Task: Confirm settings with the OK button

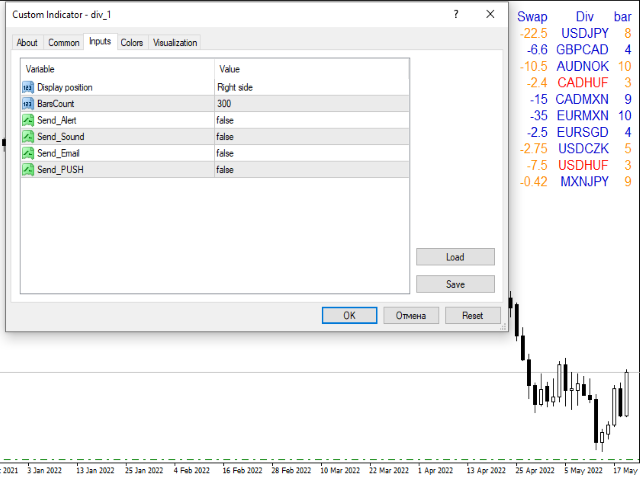Action: pos(349,315)
